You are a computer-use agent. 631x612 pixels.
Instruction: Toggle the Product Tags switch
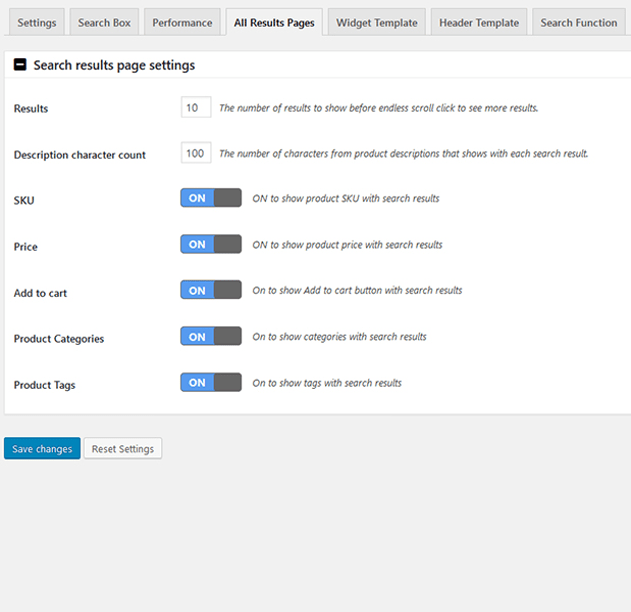click(211, 382)
